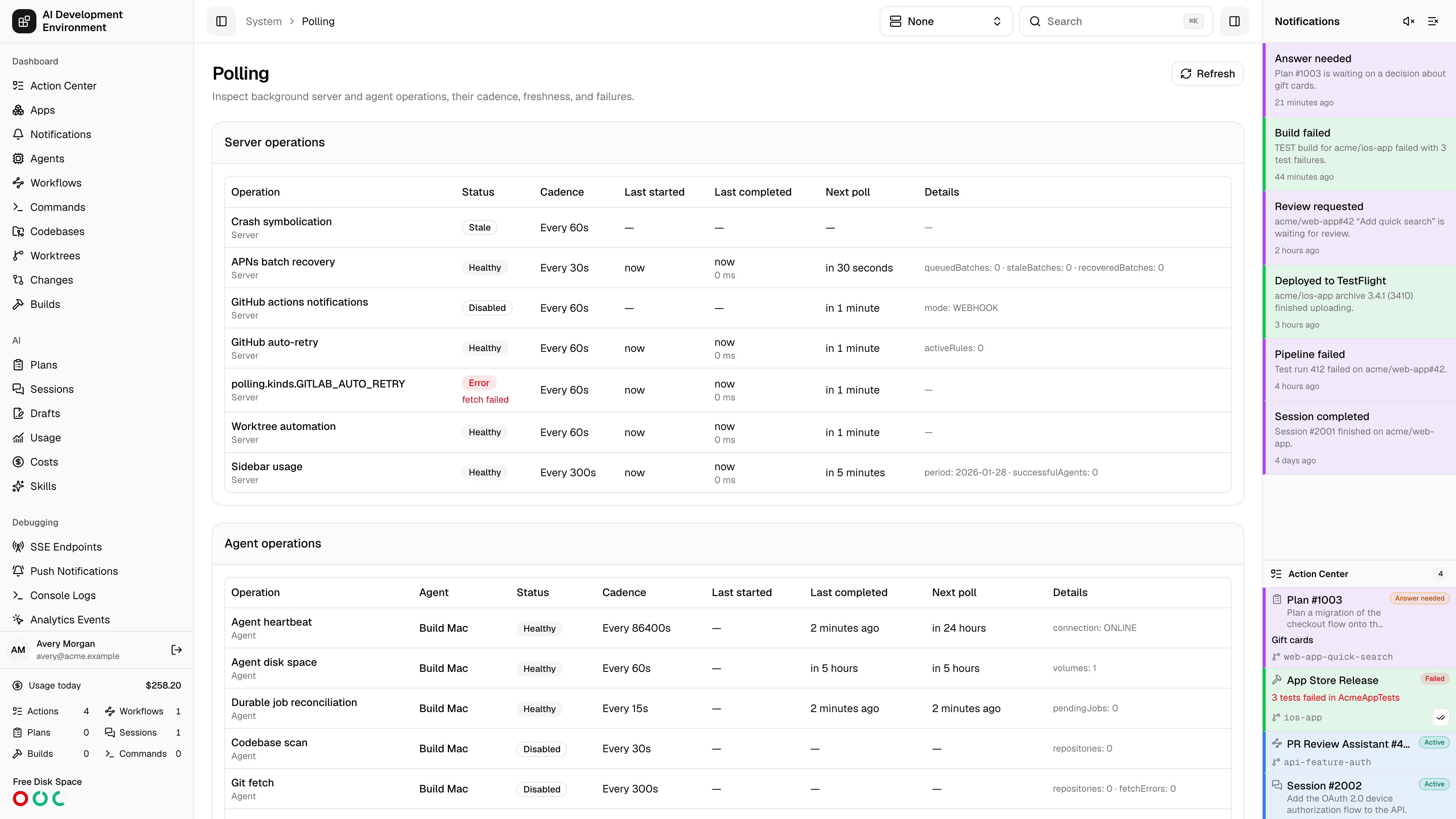The image size is (1456, 819).
Task: Open Action Center in the sidebar
Action: pos(97,86)
